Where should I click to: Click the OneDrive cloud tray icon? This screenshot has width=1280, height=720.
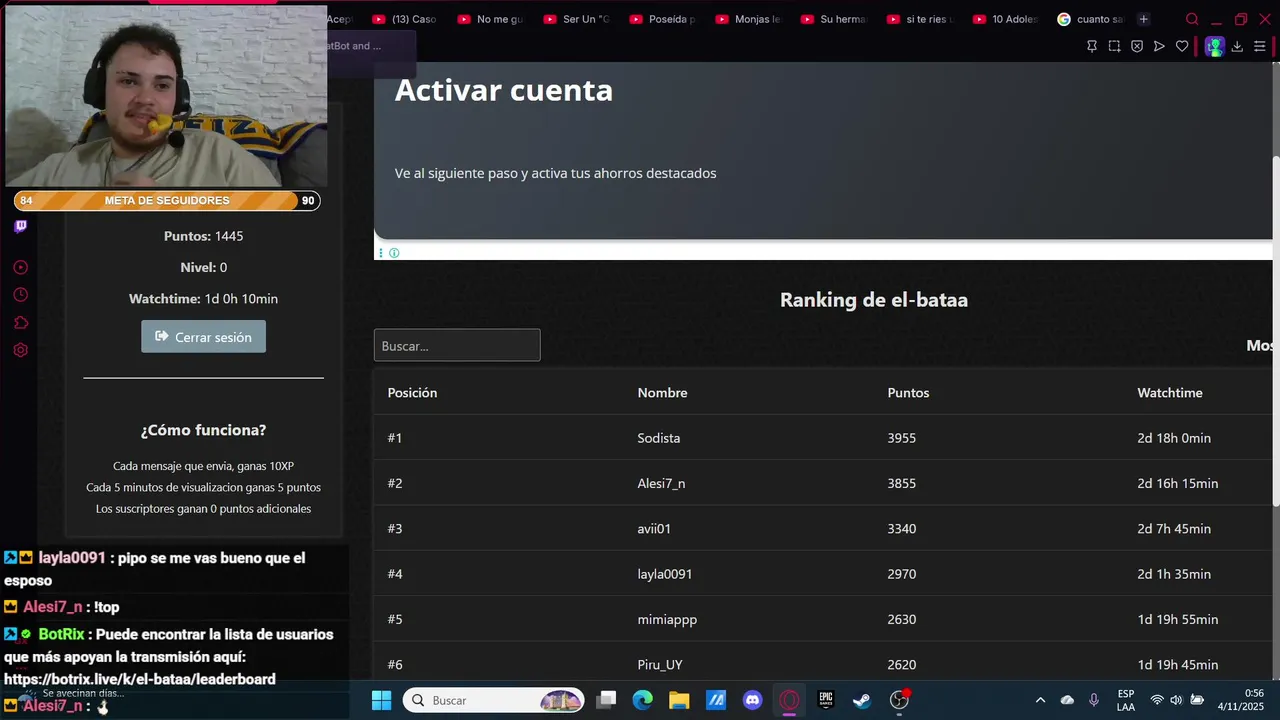coord(1067,700)
